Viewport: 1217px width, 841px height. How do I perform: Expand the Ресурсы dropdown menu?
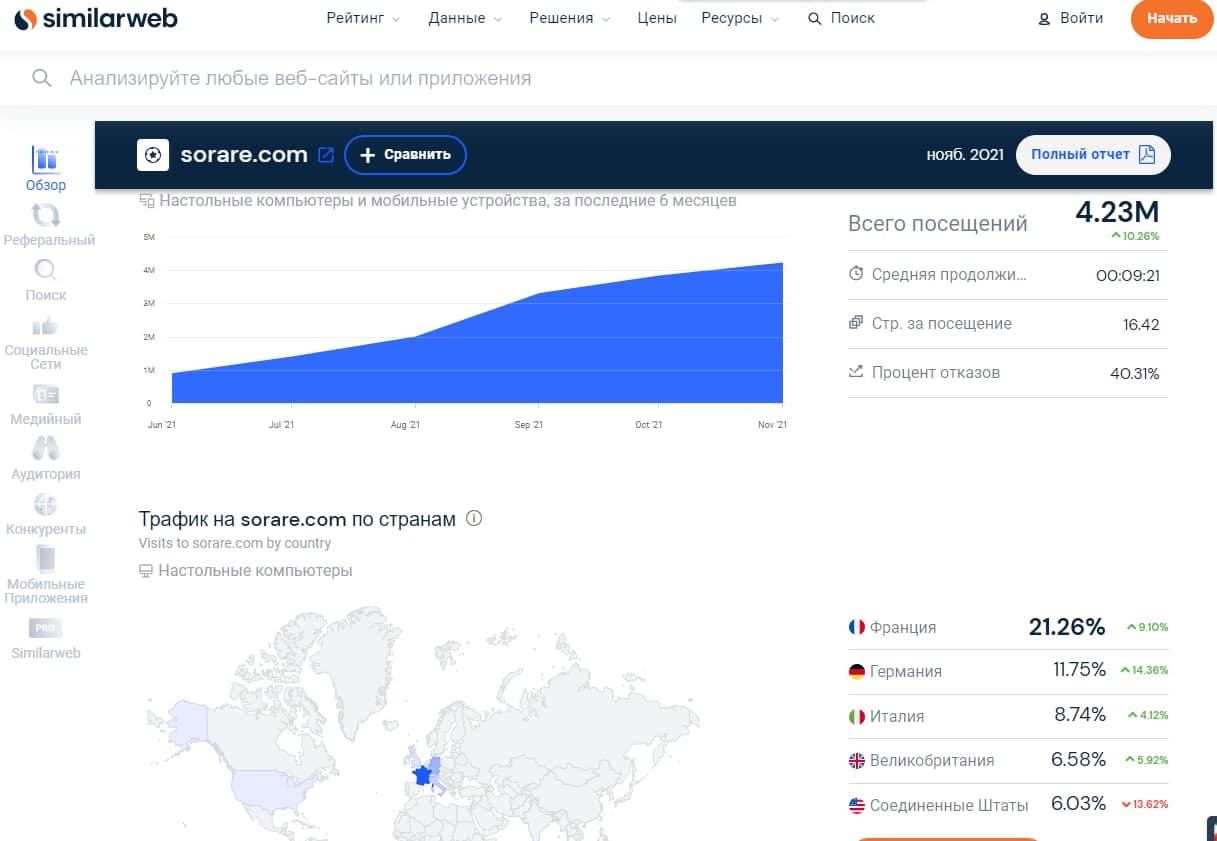(x=740, y=18)
